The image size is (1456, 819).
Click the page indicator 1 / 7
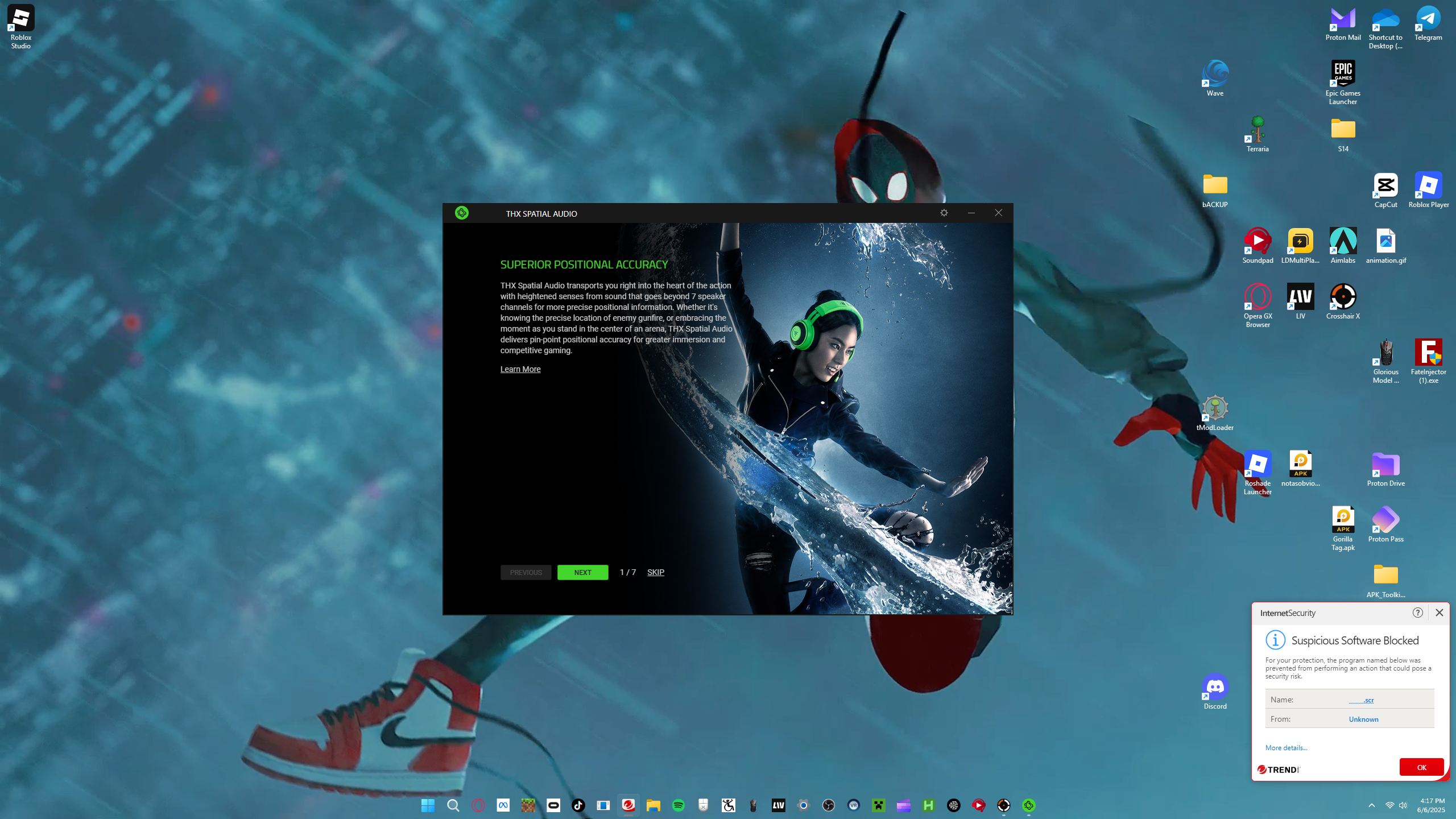coord(627,572)
